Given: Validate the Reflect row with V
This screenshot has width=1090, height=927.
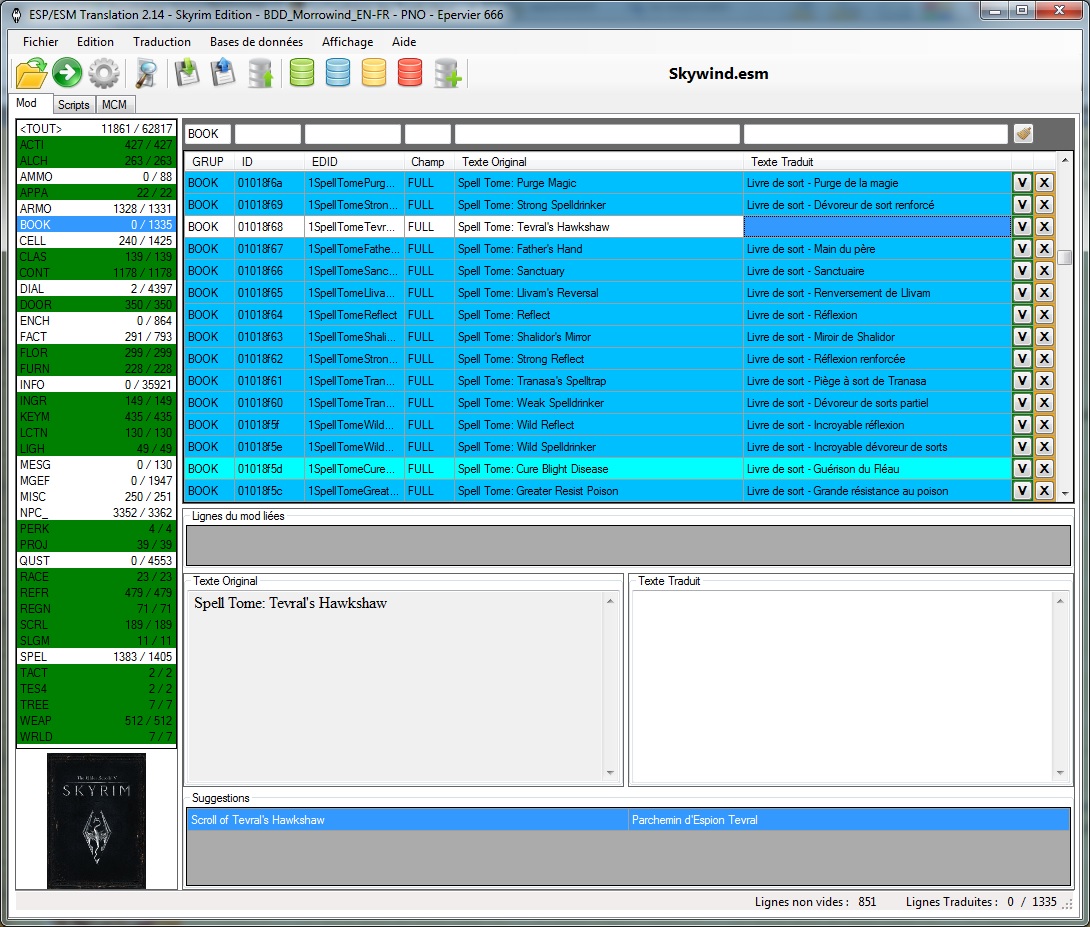Looking at the screenshot, I should pos(1022,315).
